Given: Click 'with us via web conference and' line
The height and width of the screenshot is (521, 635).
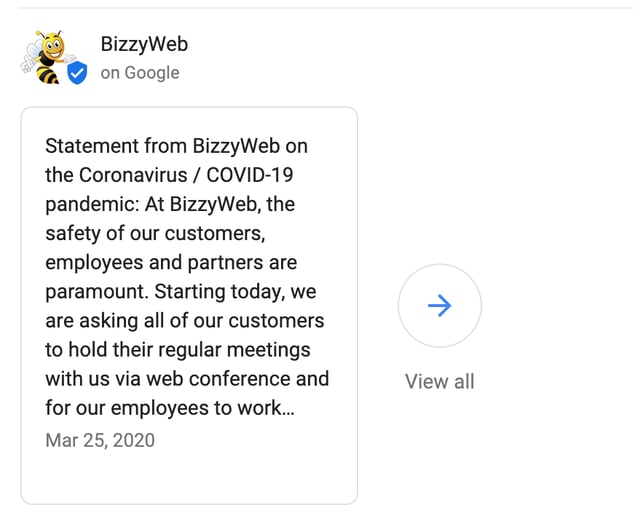Looking at the screenshot, I should pos(187,379).
